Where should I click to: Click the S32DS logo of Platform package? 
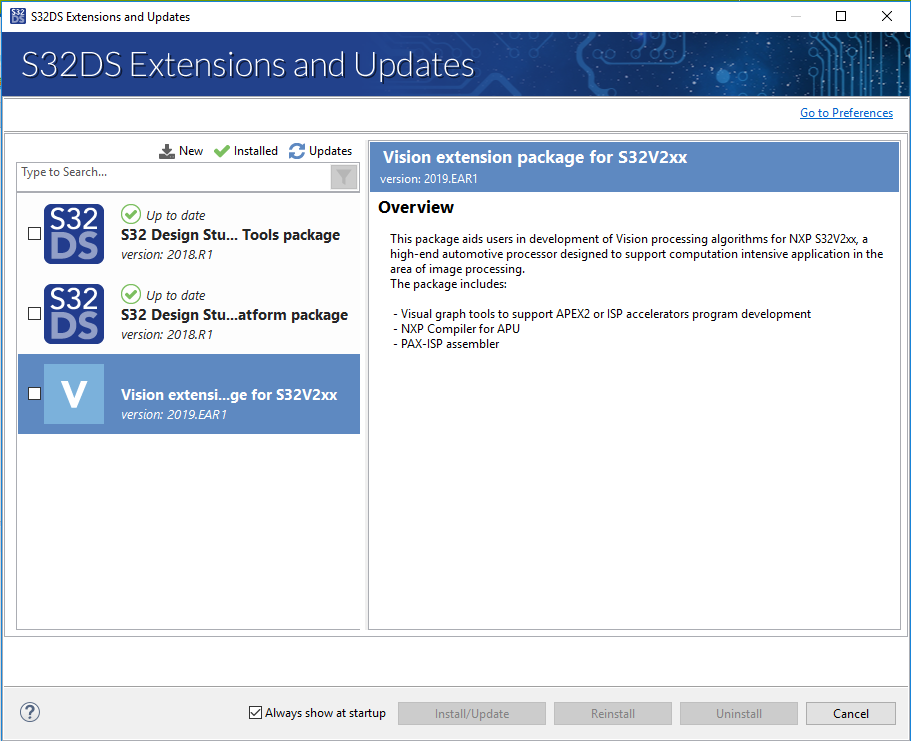pos(74,314)
